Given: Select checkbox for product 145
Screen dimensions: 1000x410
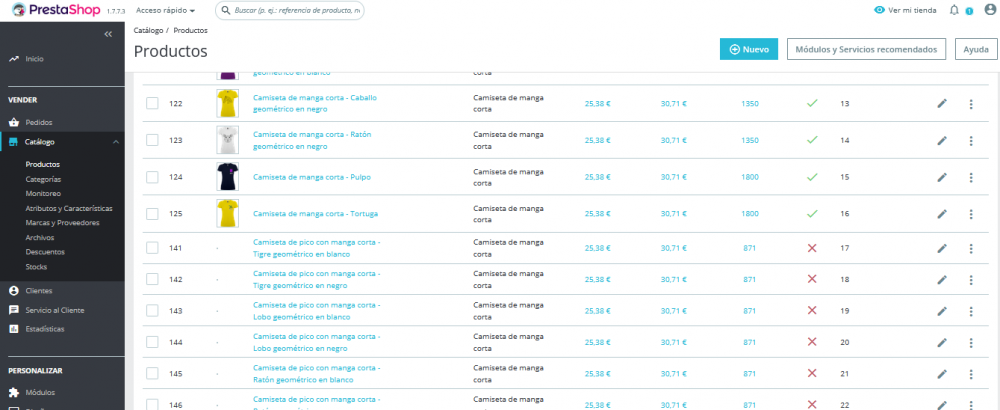Looking at the screenshot, I should tap(152, 374).
